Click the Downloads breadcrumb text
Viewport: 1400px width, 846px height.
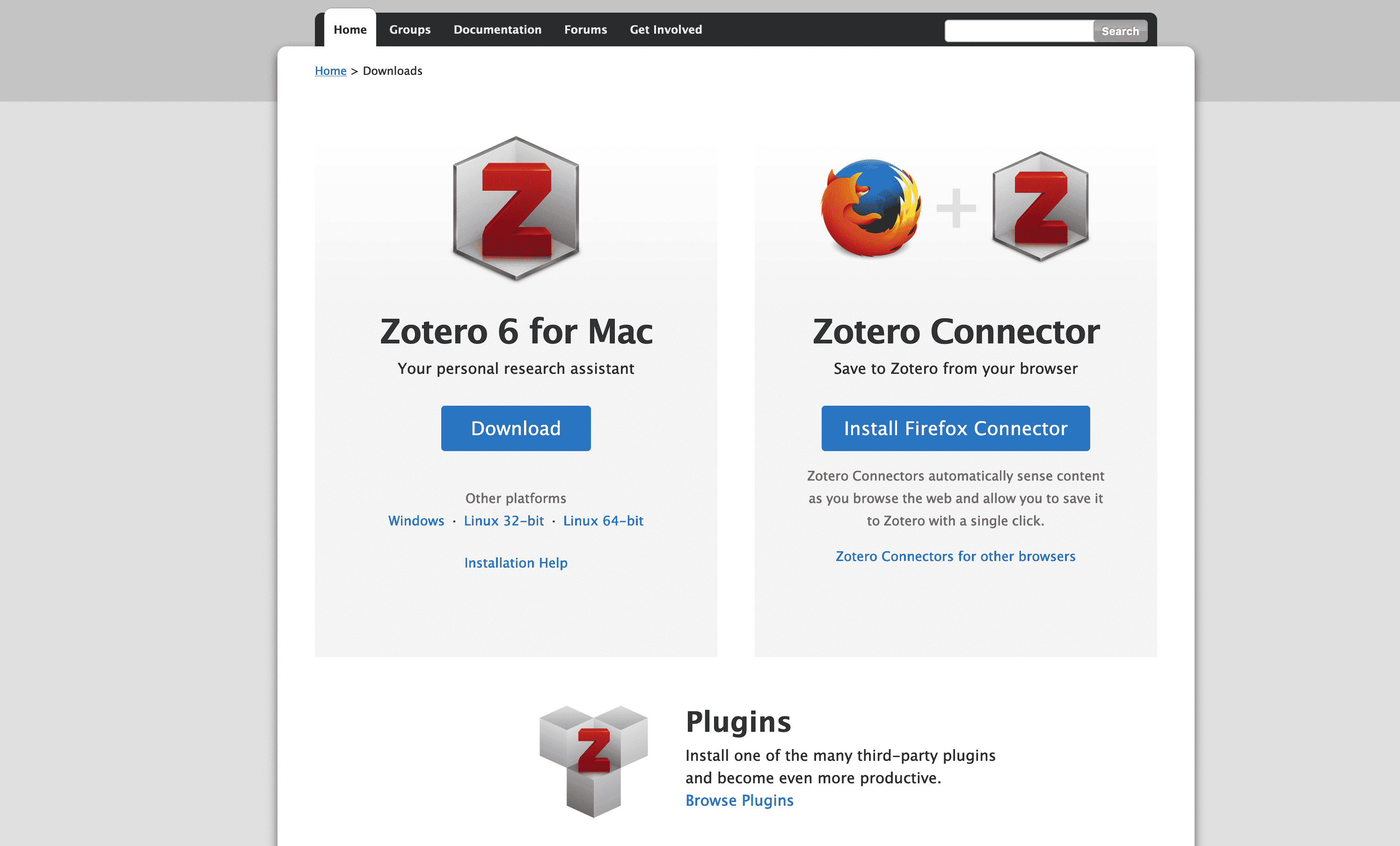[x=393, y=71]
